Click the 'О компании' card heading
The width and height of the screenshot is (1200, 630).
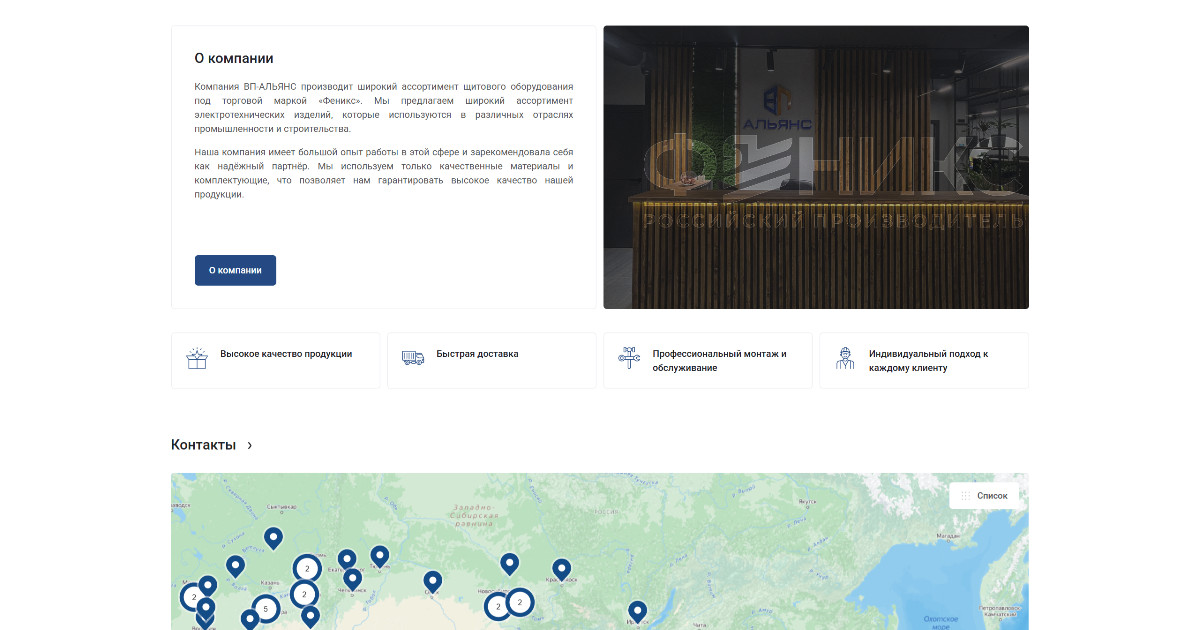234,59
